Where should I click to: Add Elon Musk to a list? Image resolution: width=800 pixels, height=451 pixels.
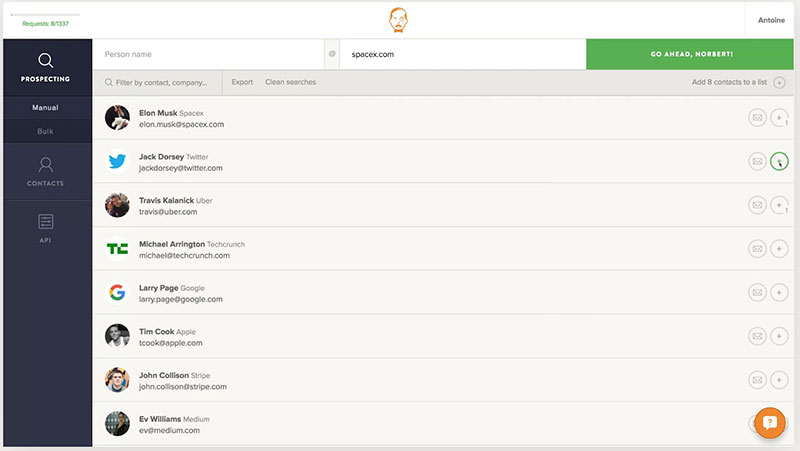pyautogui.click(x=779, y=118)
